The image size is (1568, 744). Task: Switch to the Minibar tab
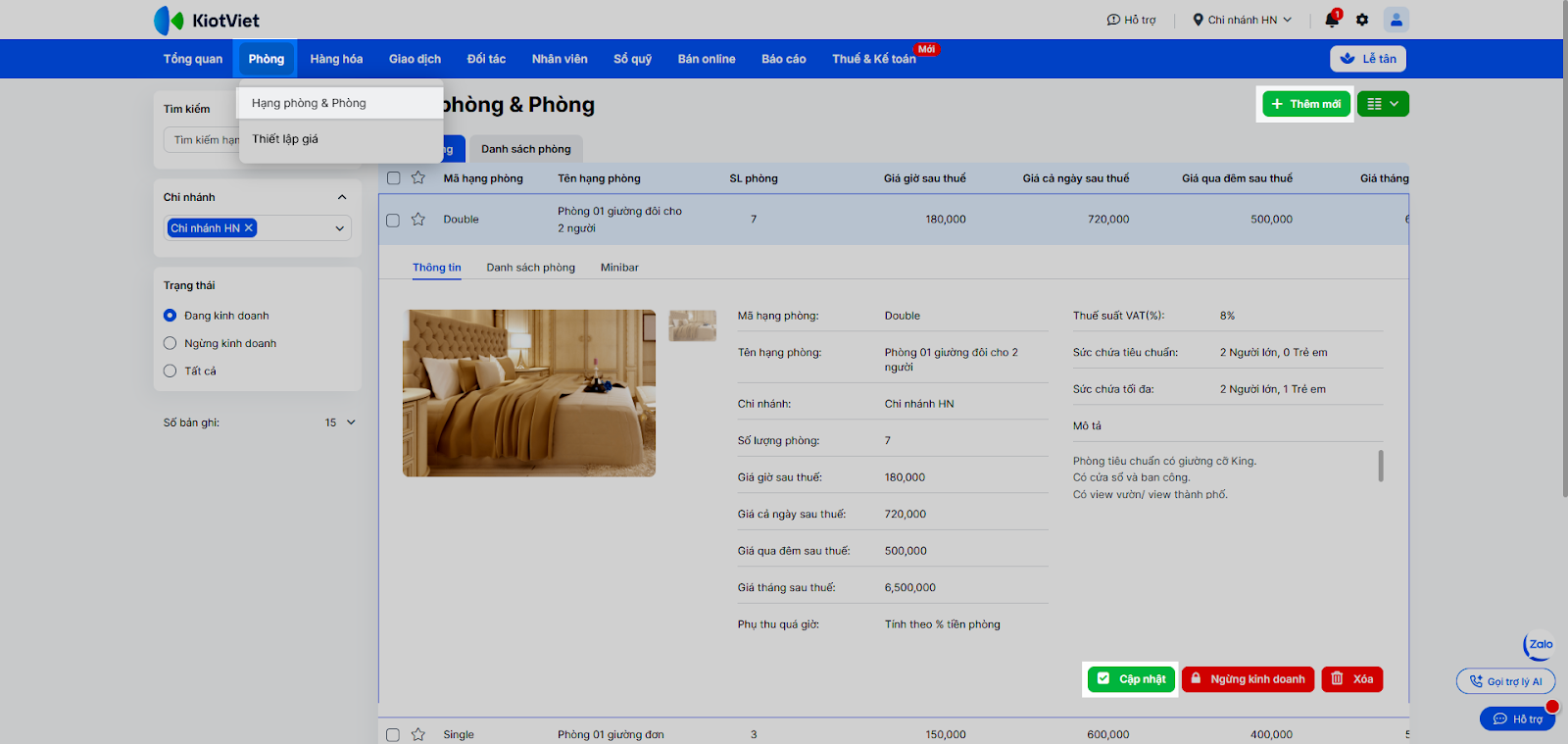[x=619, y=268]
